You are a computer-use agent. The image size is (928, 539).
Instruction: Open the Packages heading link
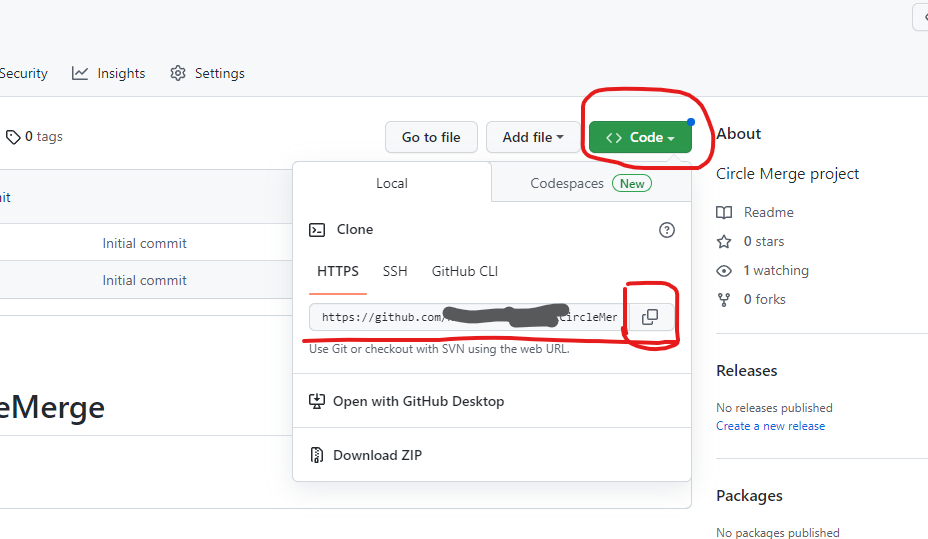tap(749, 496)
